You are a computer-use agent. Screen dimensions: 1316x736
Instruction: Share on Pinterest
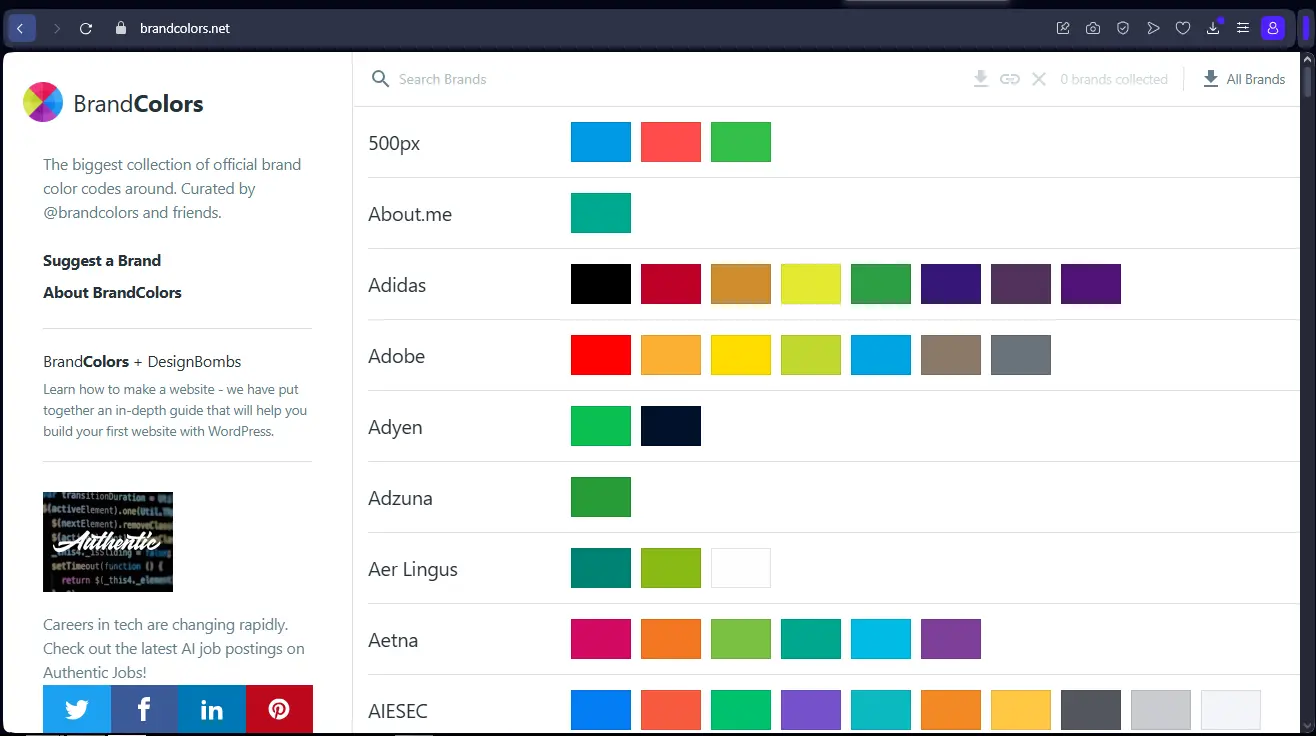279,710
